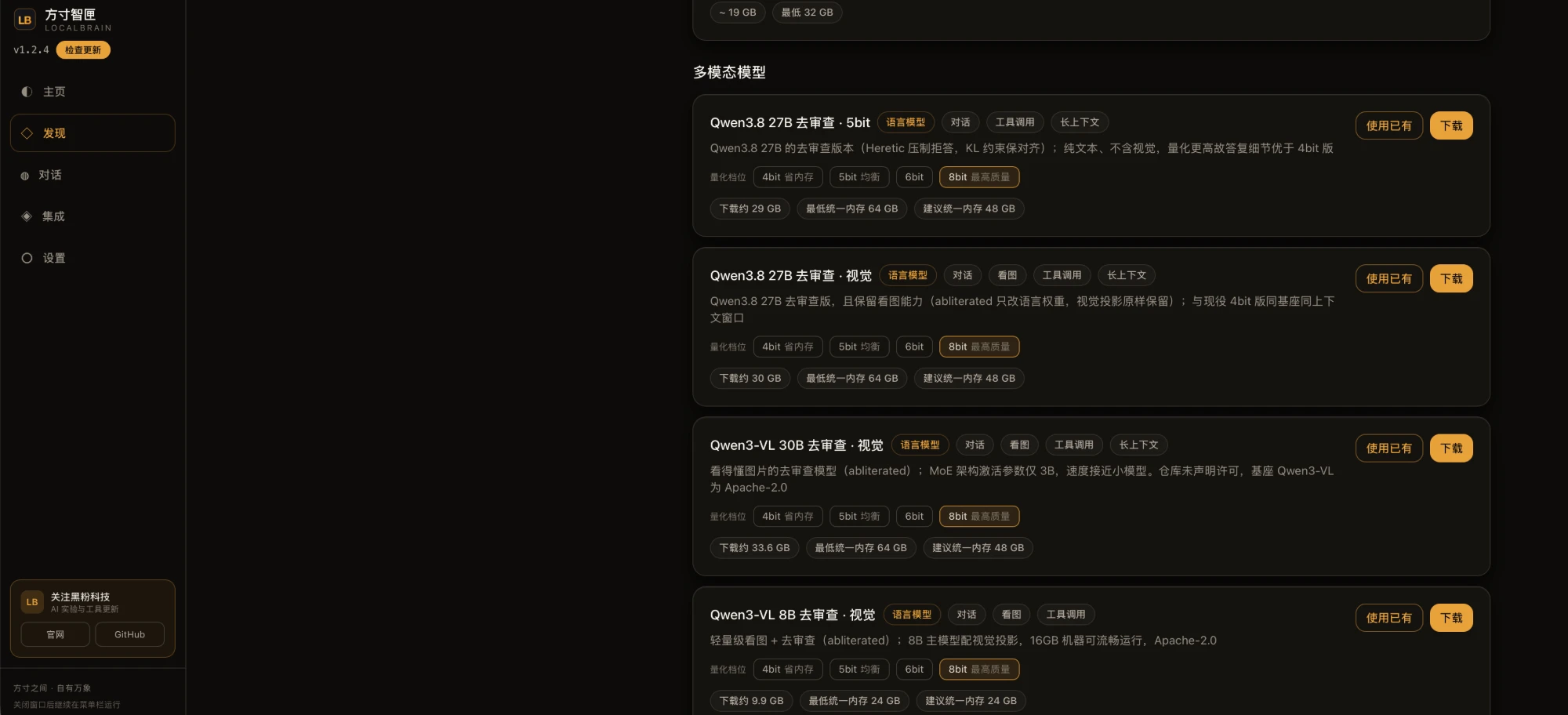This screenshot has width=1568, height=715.
Task: Open the 集成 page
Action: click(93, 216)
